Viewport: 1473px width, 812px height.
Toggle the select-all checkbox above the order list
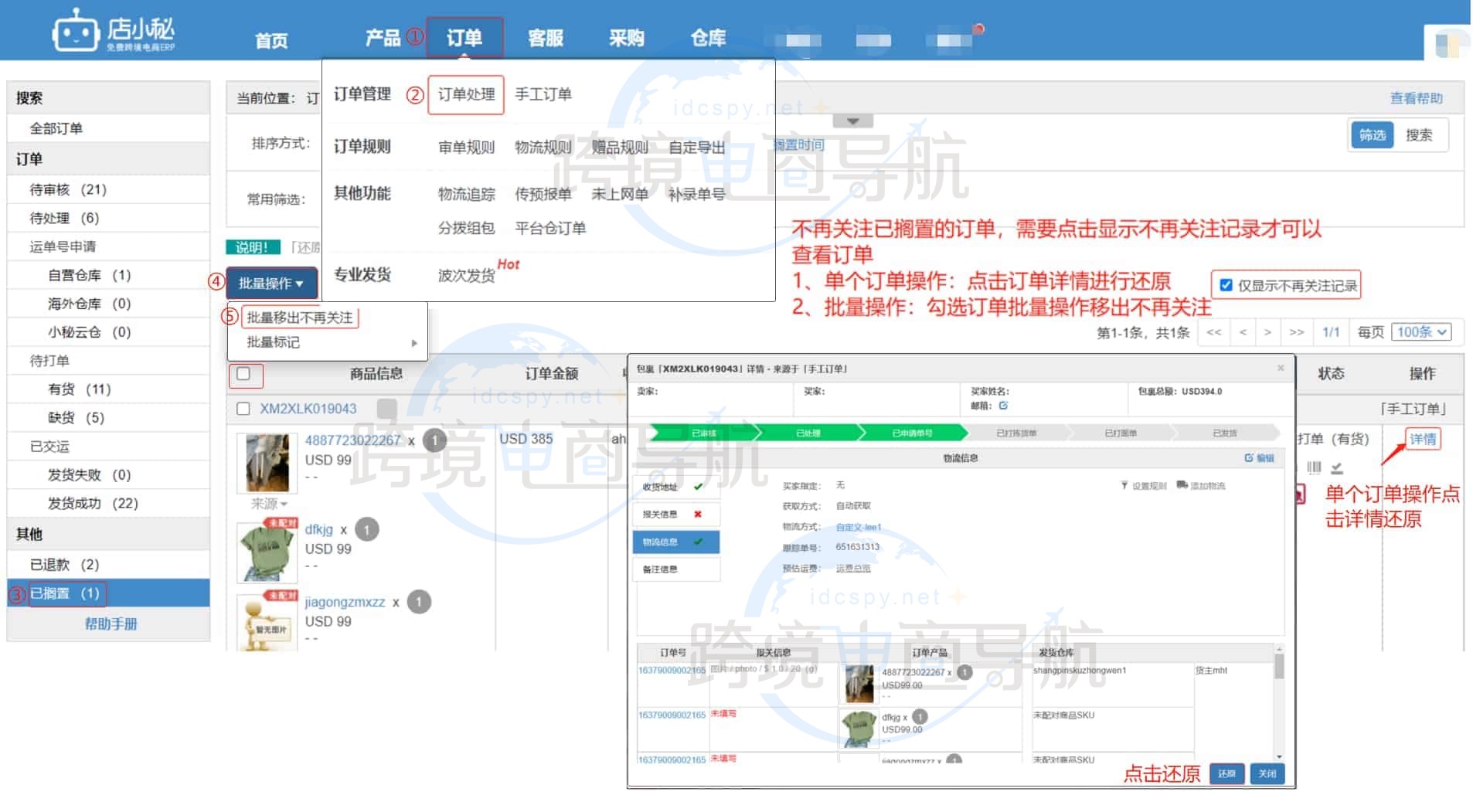coord(246,375)
